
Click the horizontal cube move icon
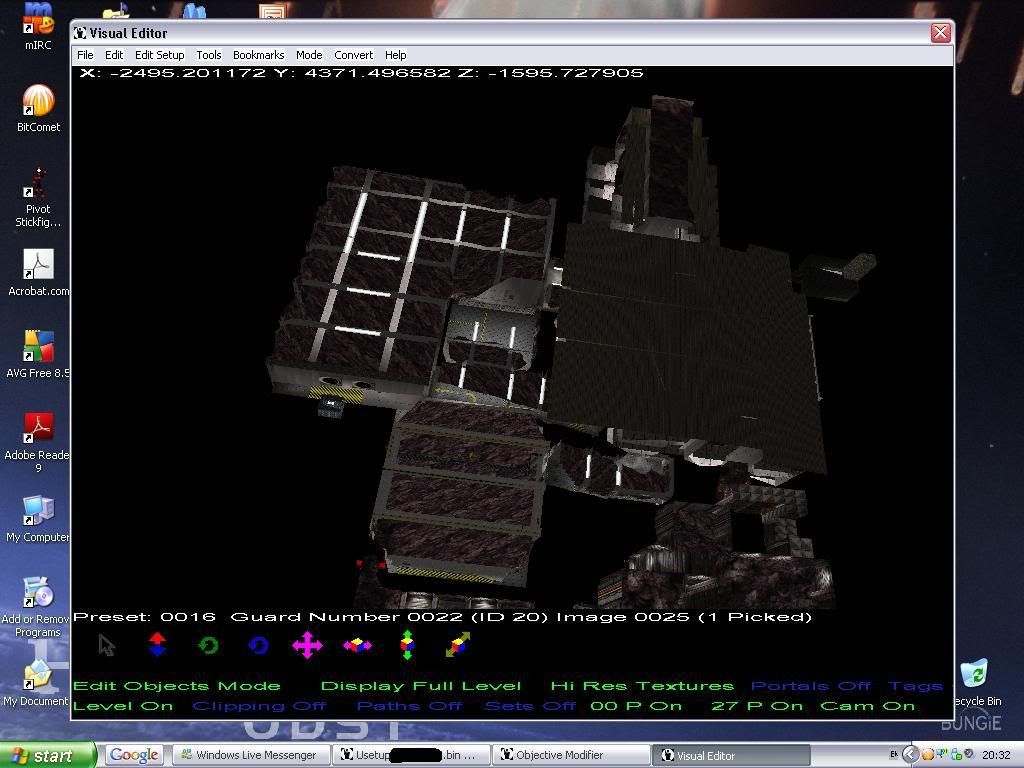click(x=357, y=645)
